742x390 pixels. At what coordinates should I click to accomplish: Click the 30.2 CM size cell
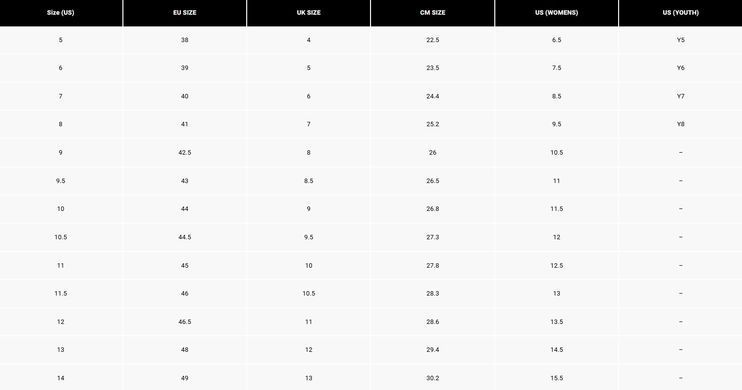433,378
